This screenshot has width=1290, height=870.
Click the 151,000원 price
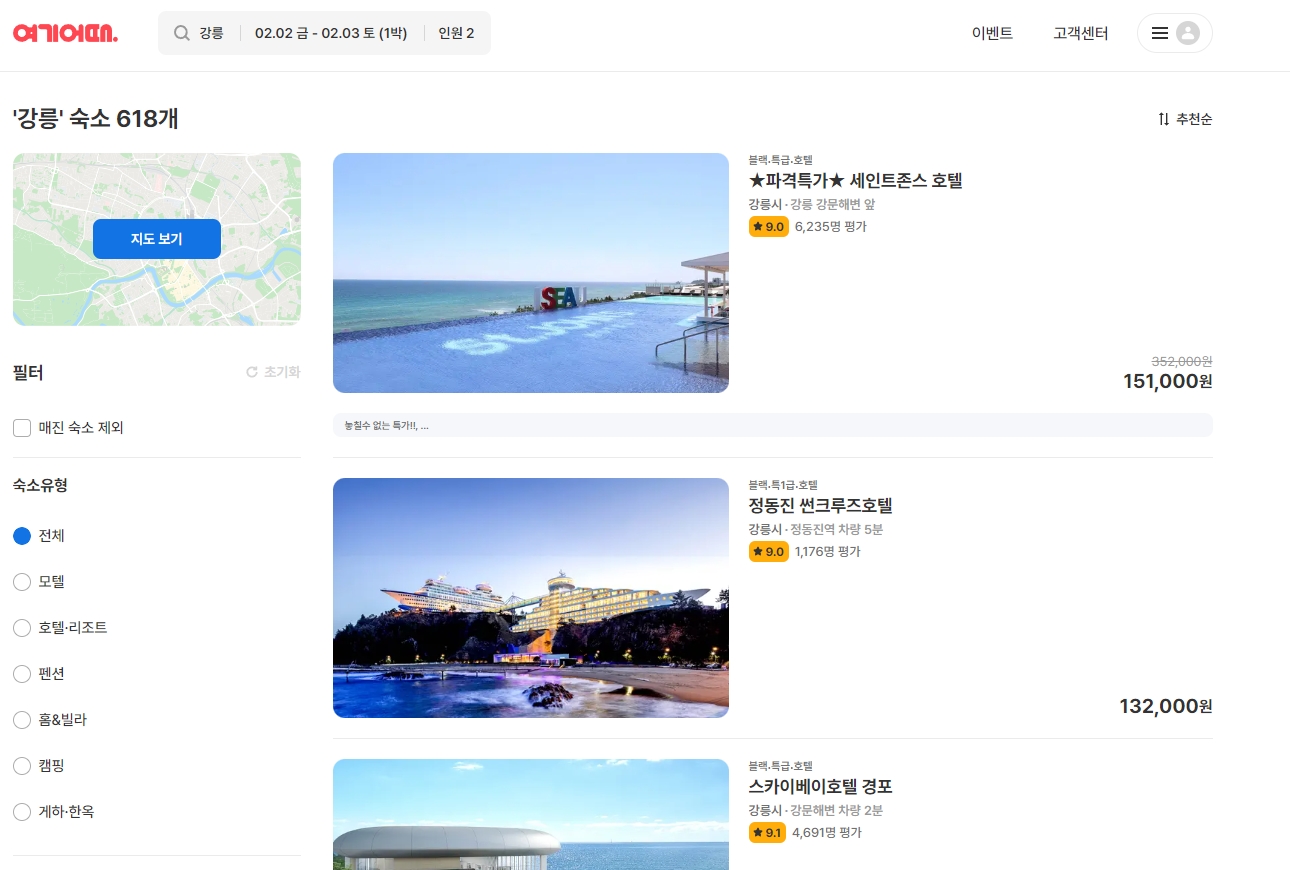pos(1168,382)
